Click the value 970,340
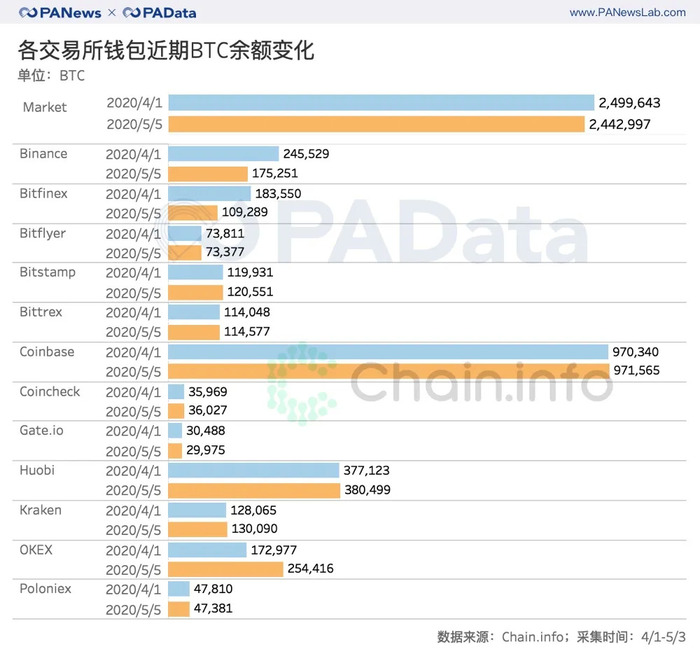 coord(635,352)
